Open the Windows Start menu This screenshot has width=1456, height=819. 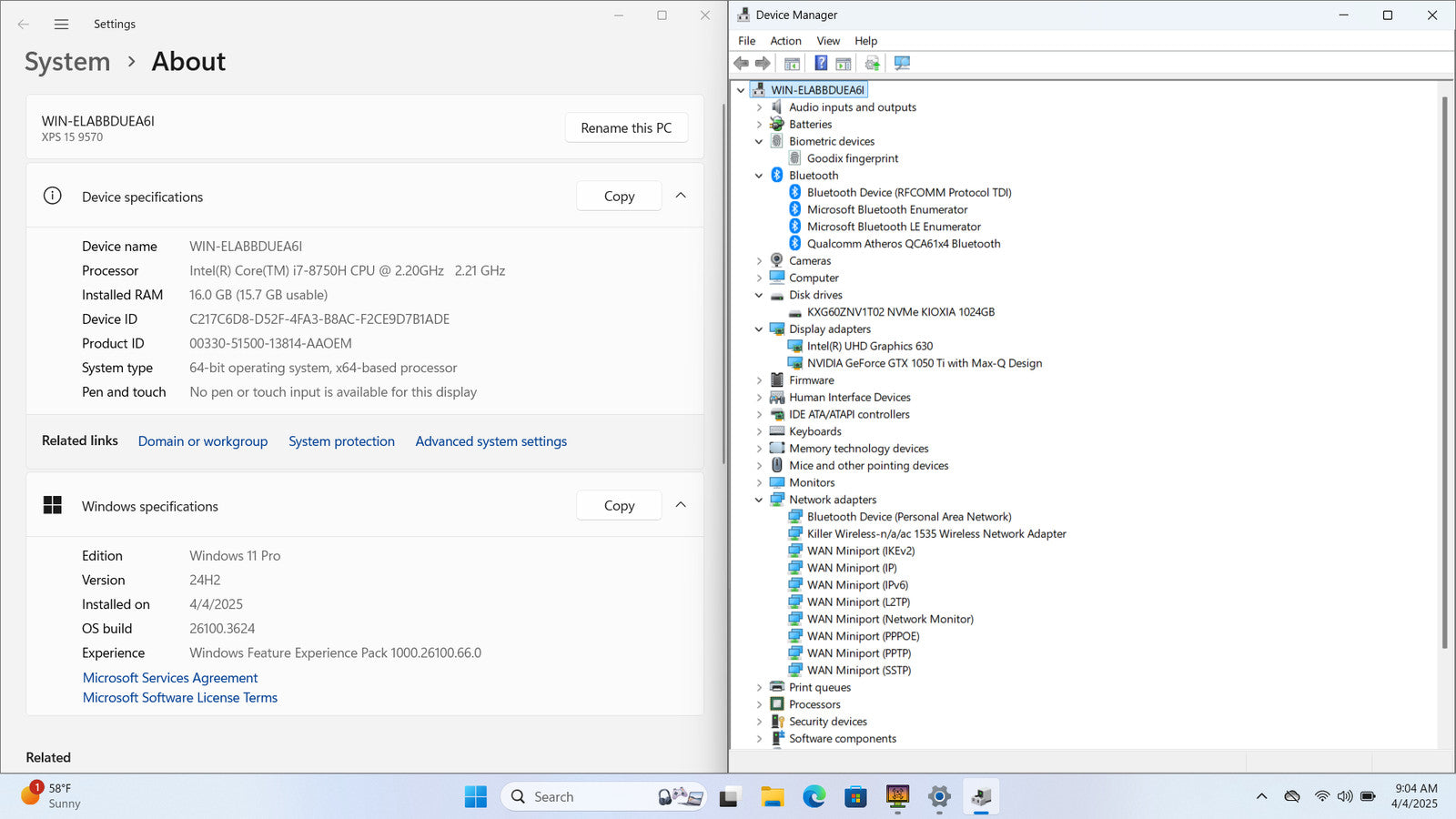pos(475,797)
